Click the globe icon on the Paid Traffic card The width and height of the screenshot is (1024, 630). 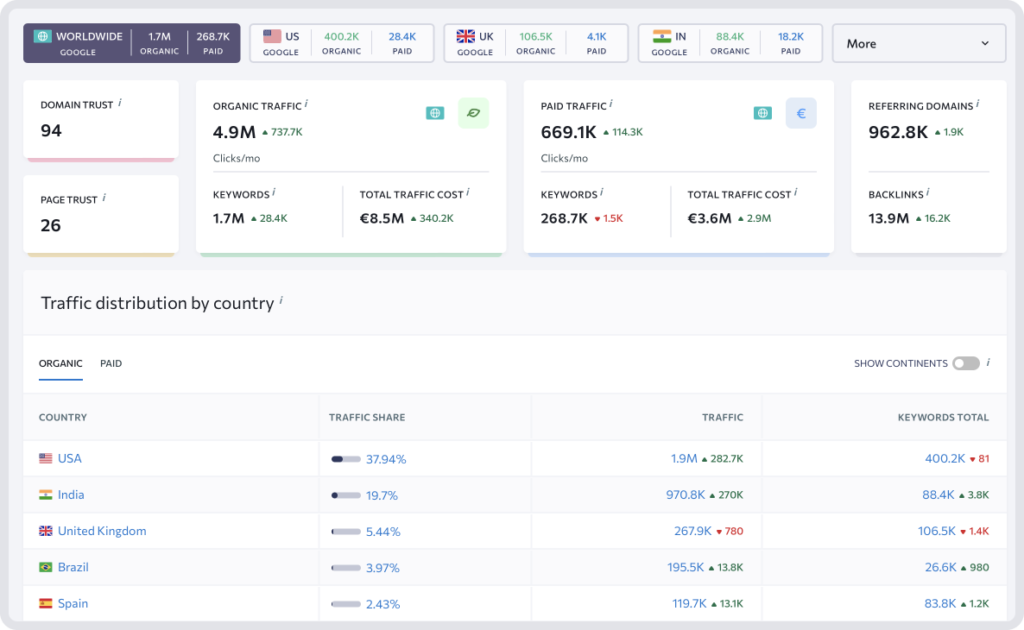tap(762, 113)
